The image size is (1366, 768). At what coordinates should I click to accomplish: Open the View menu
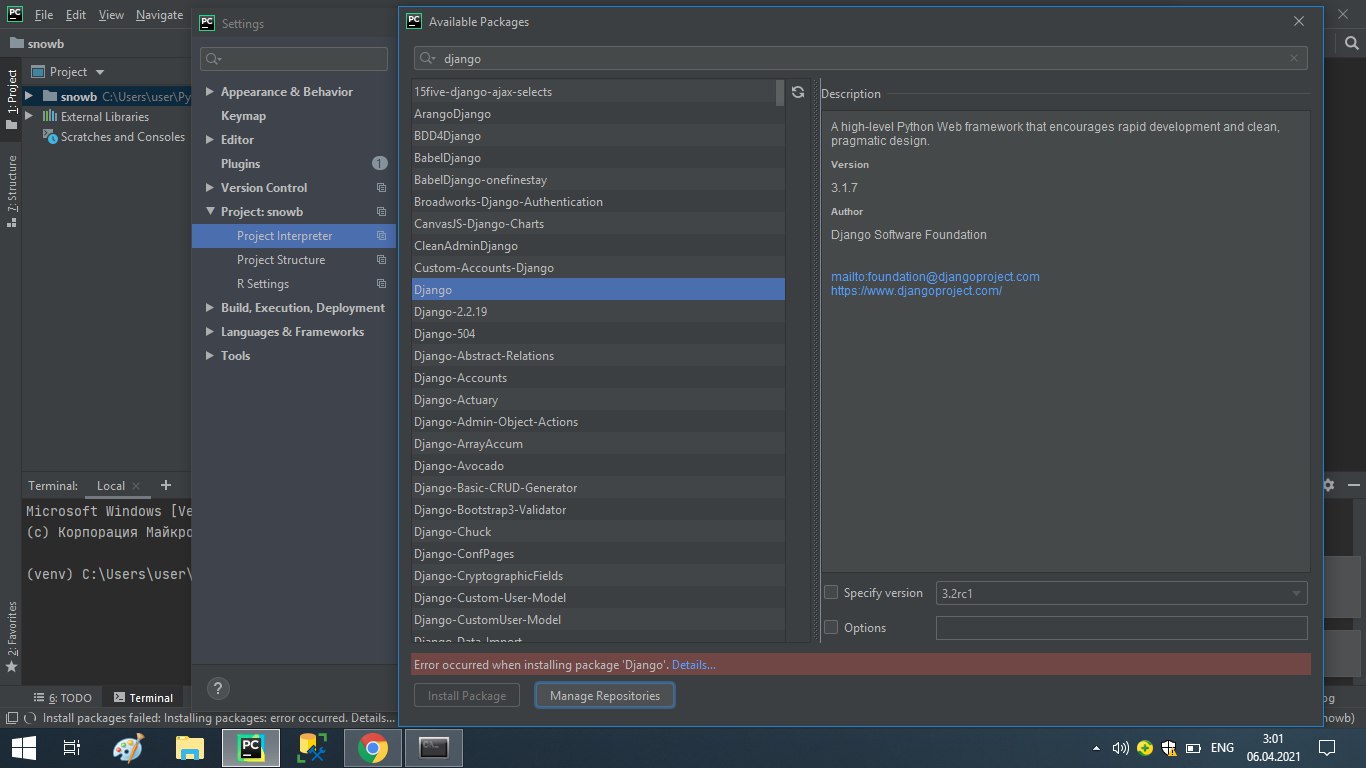[111, 15]
